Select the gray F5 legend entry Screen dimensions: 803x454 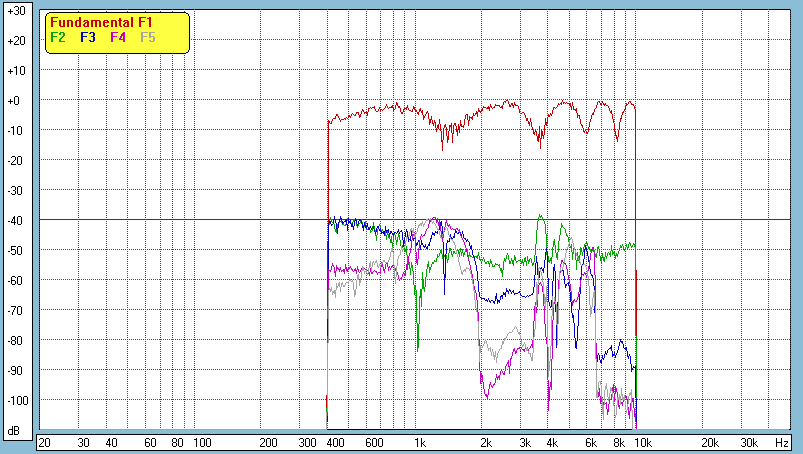point(148,37)
